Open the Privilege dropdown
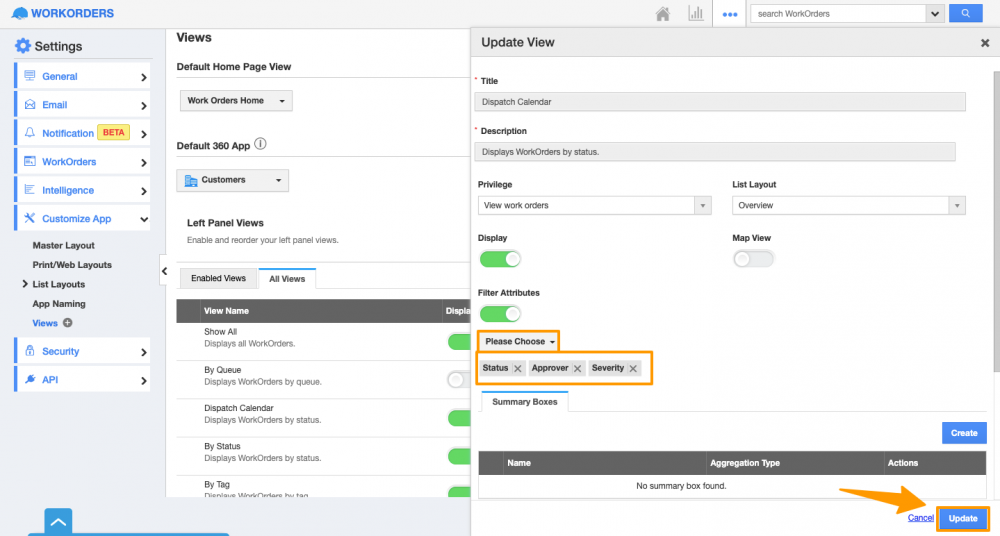The height and width of the screenshot is (536, 1000). [594, 205]
